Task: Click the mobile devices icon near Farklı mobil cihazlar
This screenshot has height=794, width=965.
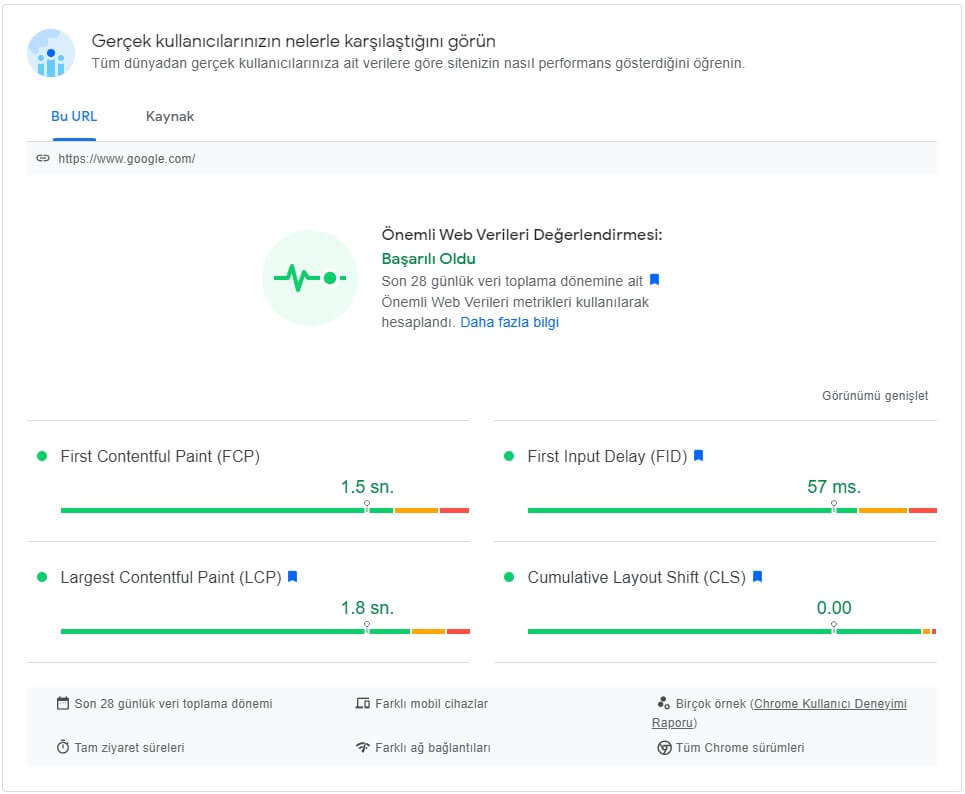Action: point(362,703)
